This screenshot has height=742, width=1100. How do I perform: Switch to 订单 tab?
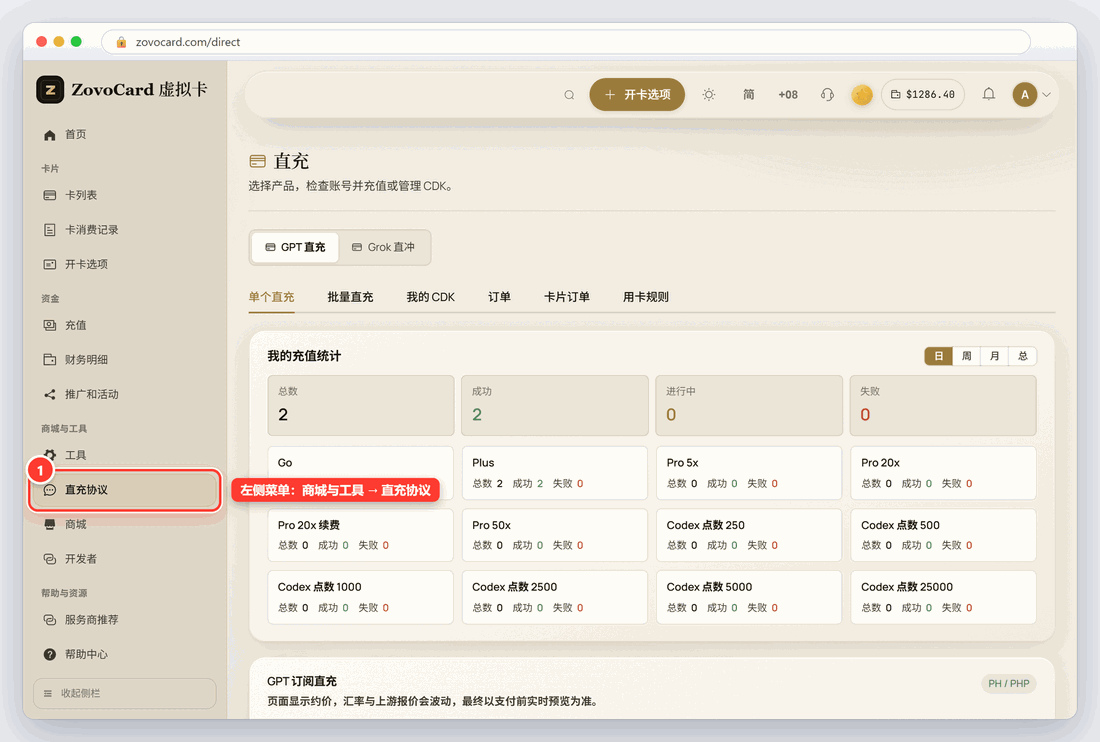pos(499,297)
